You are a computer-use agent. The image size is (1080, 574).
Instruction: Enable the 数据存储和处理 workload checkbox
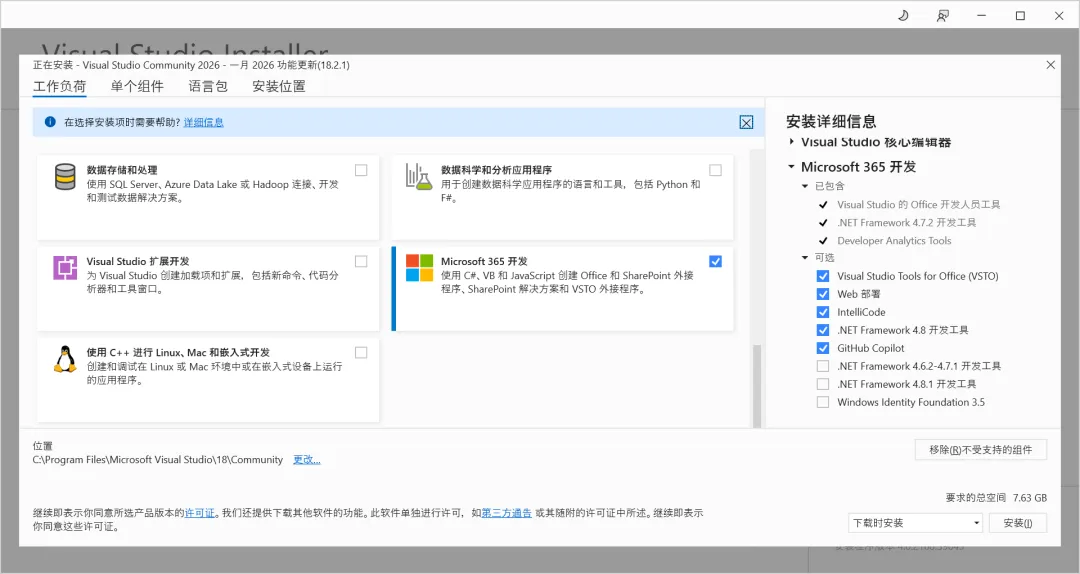pyautogui.click(x=361, y=170)
